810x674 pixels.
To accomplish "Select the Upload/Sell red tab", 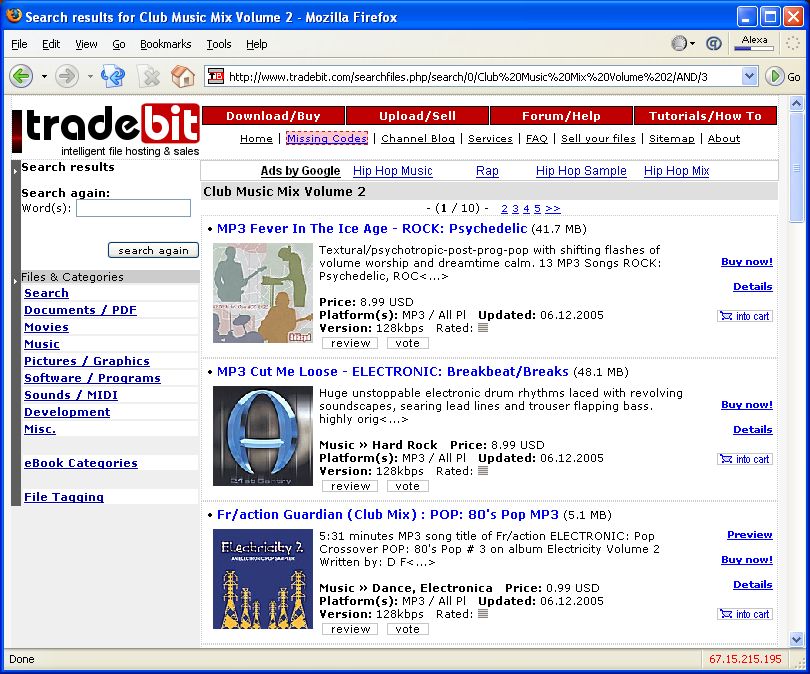I will tap(417, 116).
